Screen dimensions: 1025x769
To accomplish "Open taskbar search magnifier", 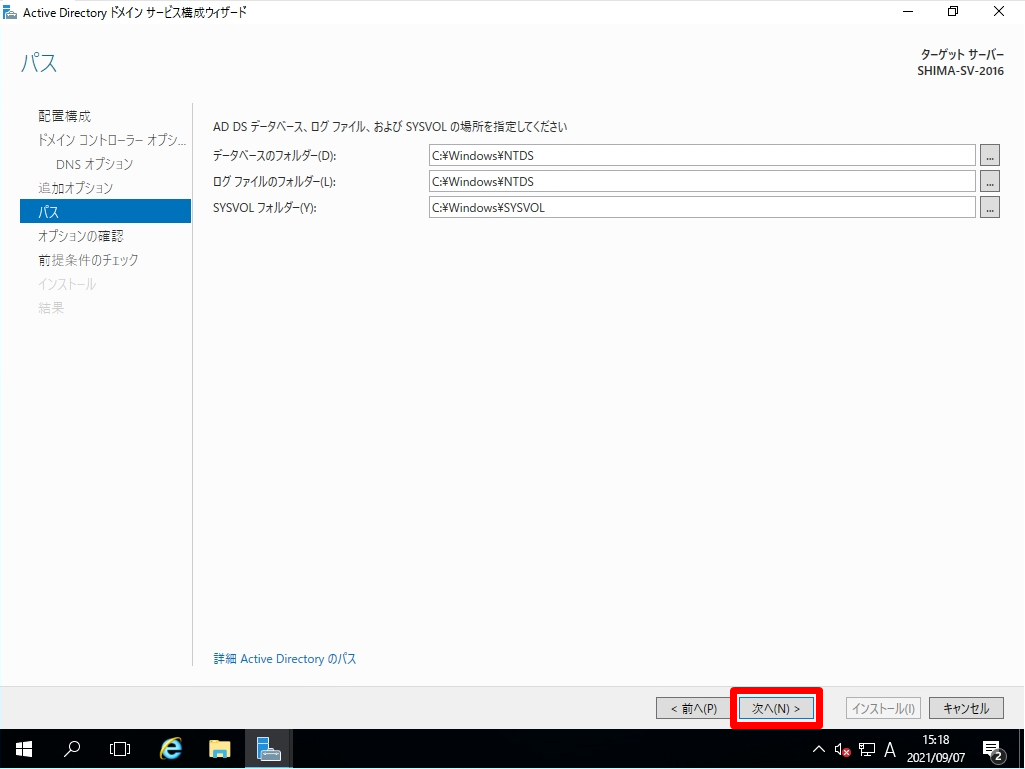I will [72, 749].
